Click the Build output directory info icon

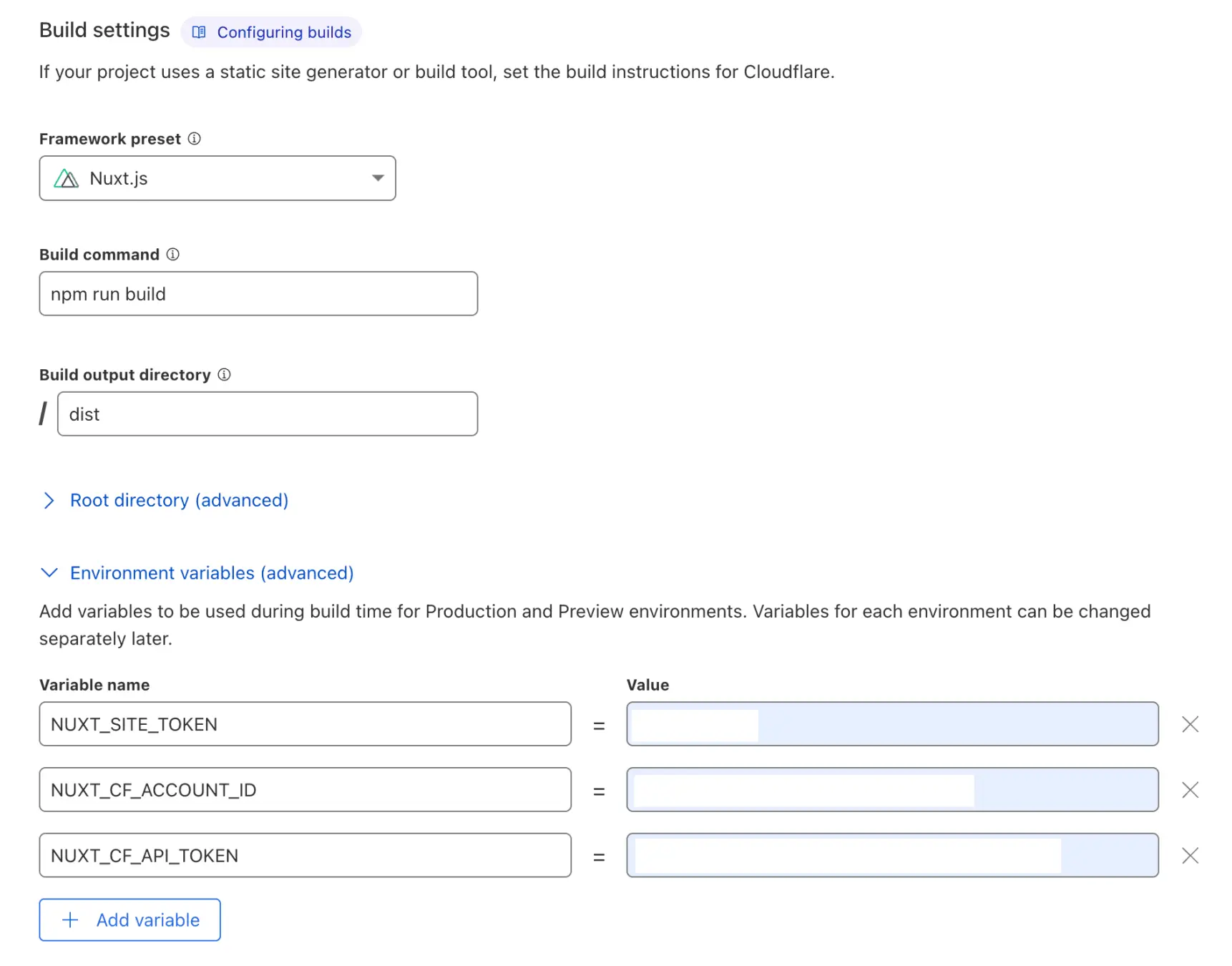coord(224,375)
